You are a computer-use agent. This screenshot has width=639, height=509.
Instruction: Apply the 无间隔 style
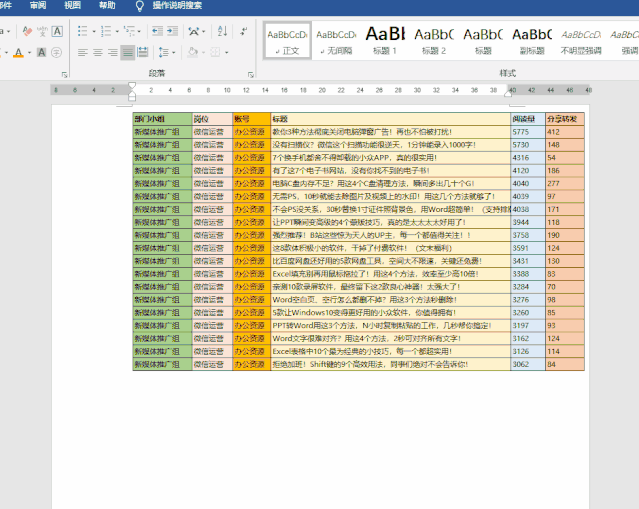[336, 41]
